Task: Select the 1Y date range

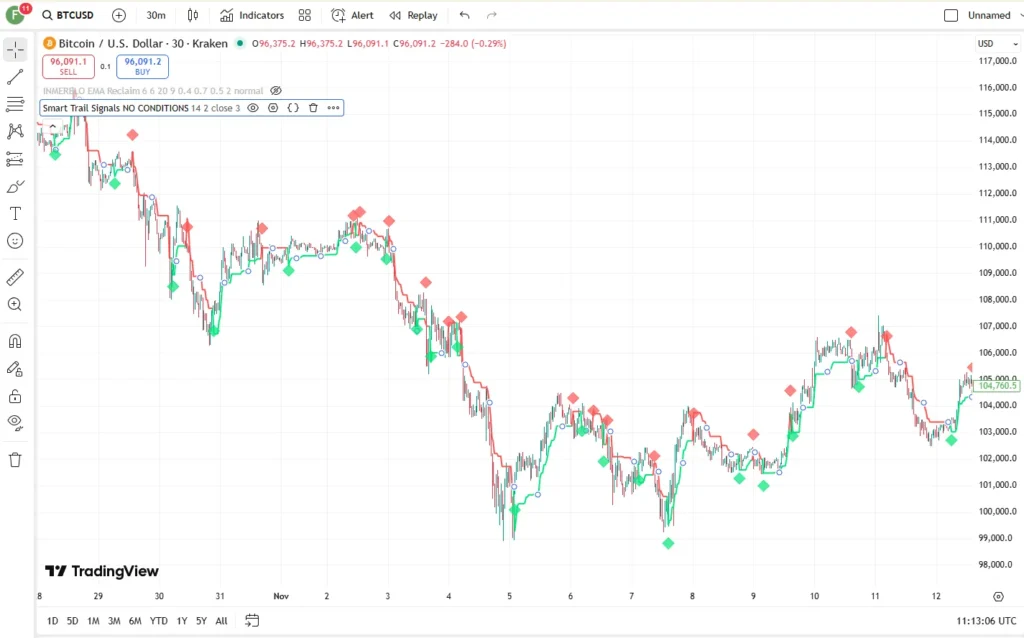Action: coord(182,621)
